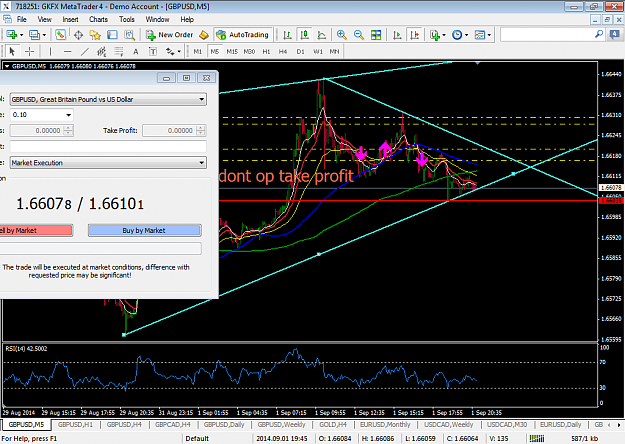Switch chart to Line Chart mode

(x=322, y=35)
